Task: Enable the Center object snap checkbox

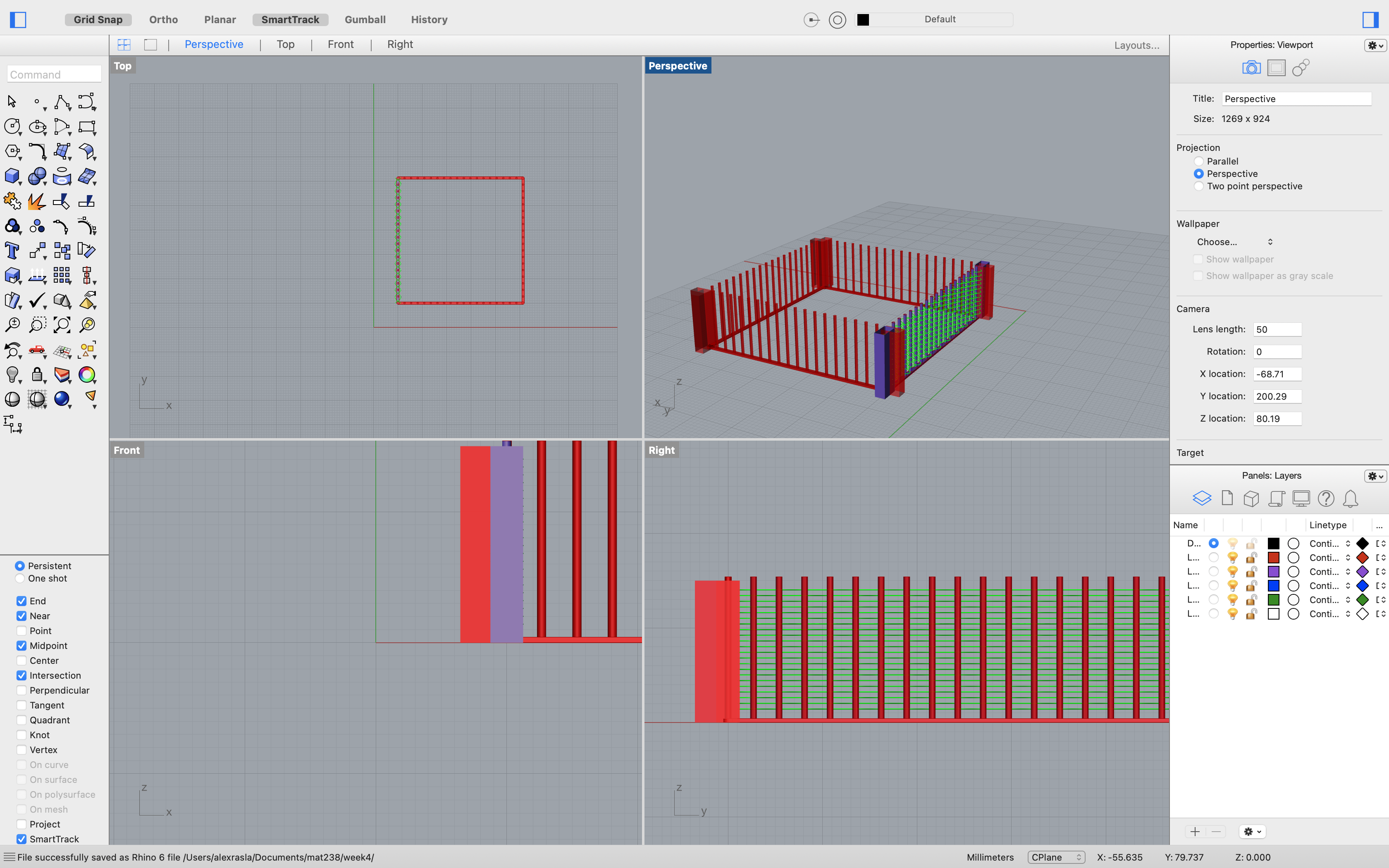Action: (x=22, y=661)
